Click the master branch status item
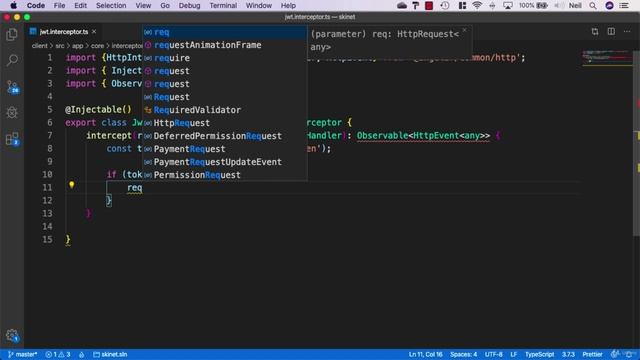The width and height of the screenshot is (640, 360). (22, 354)
